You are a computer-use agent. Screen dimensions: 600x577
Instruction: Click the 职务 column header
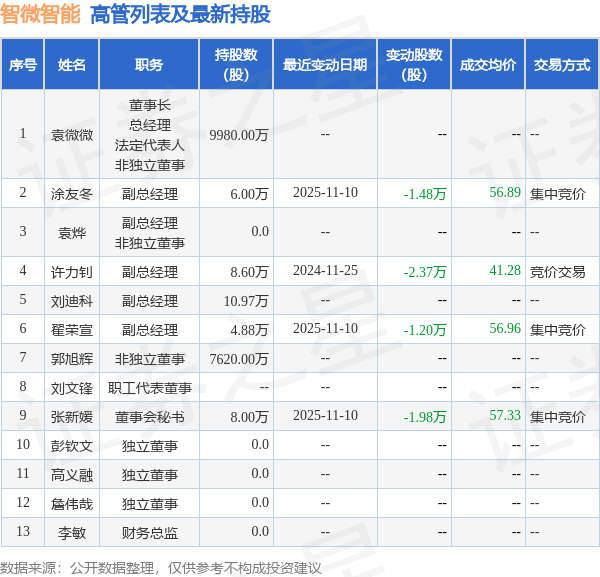[x=149, y=64]
